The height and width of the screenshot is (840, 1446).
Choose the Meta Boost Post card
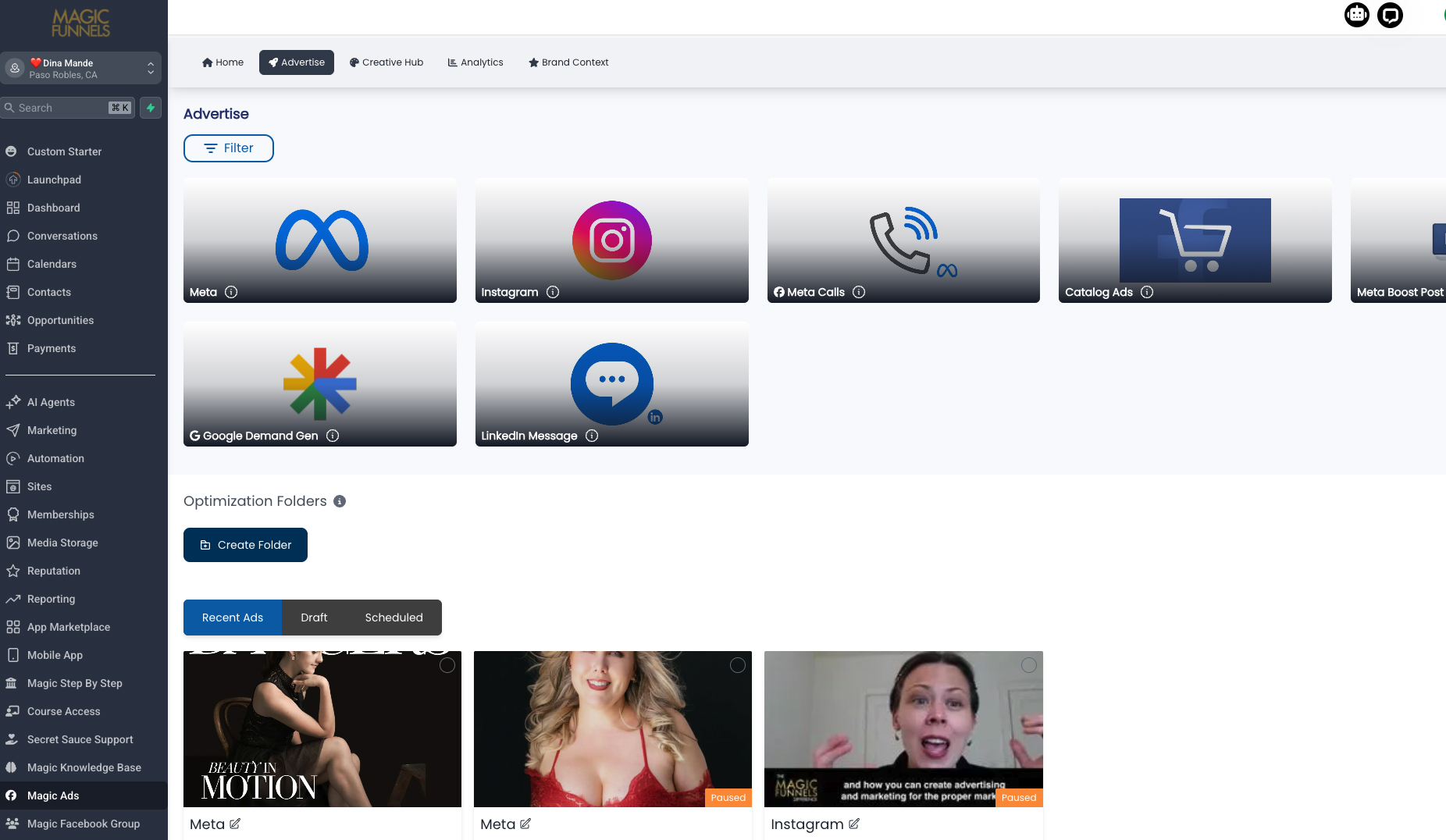[x=1398, y=240]
